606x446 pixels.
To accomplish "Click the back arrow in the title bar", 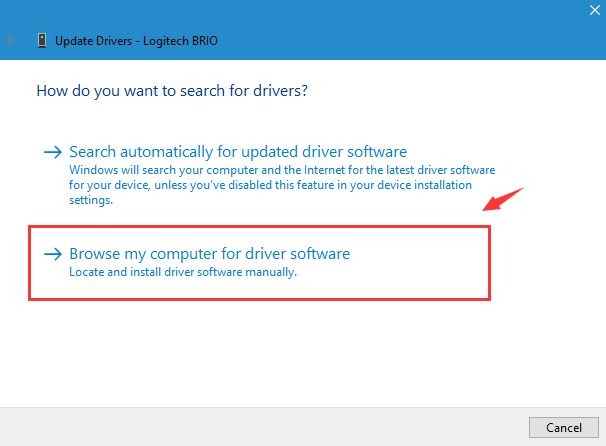I will click(x=12, y=40).
